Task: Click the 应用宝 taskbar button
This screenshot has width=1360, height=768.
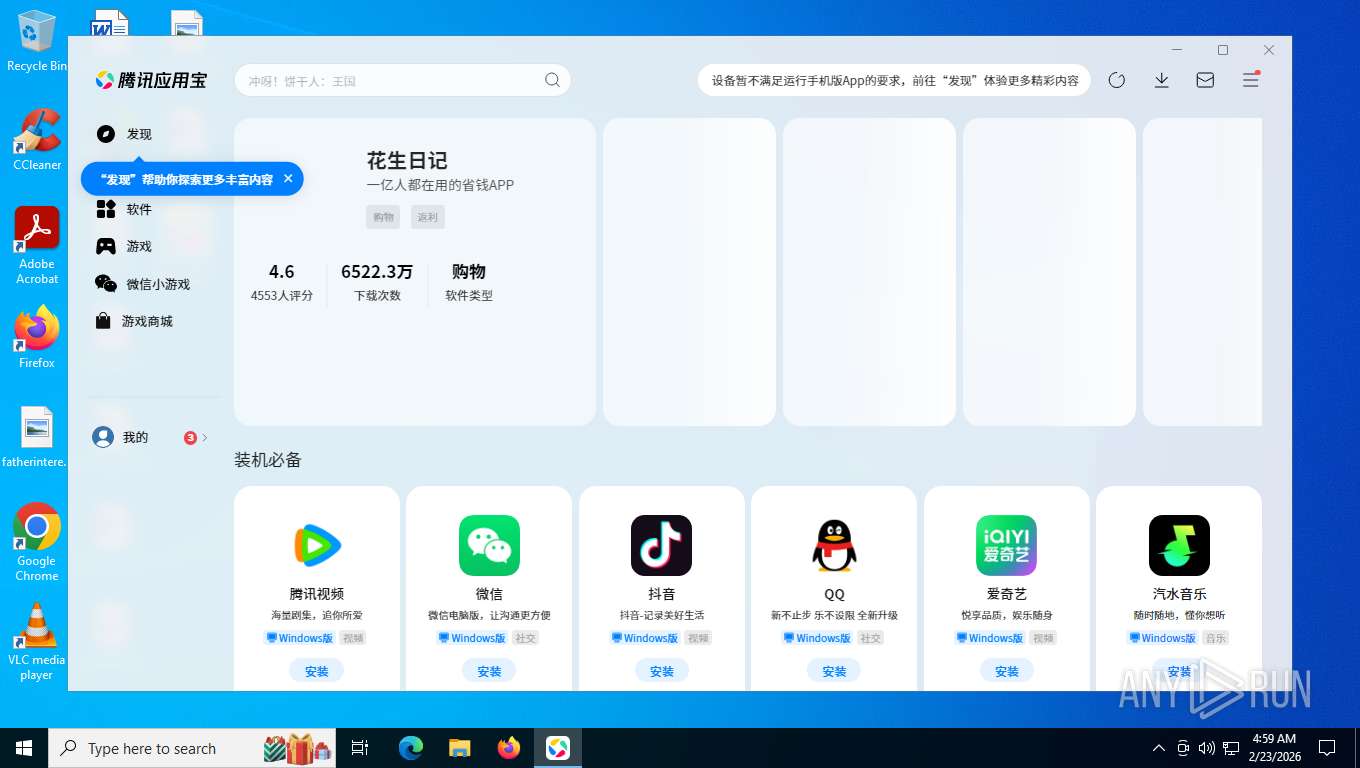Action: coord(558,748)
